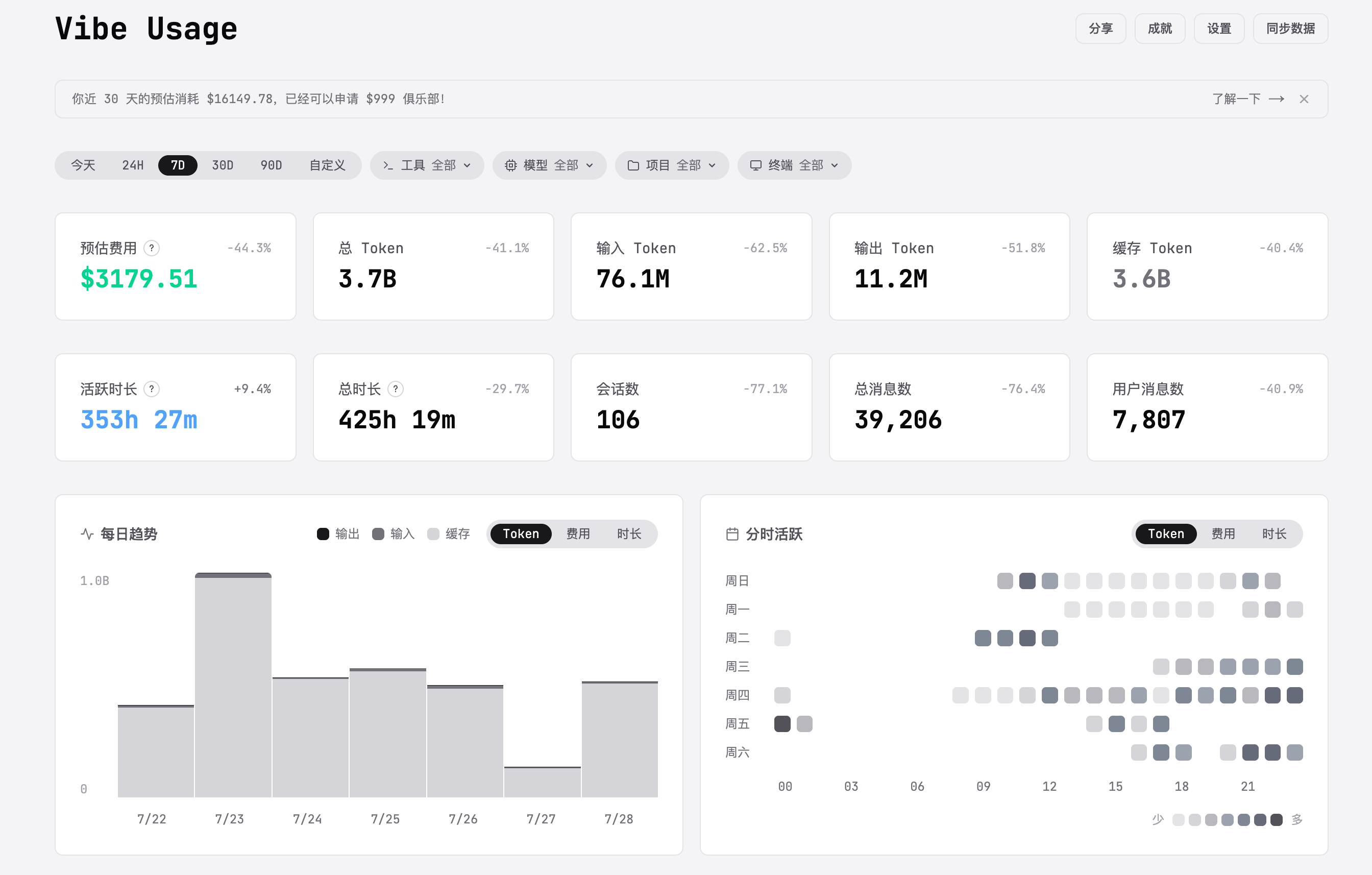Image resolution: width=1372 pixels, height=875 pixels.
Task: Dismiss the $999 club banner
Action: click(1304, 99)
